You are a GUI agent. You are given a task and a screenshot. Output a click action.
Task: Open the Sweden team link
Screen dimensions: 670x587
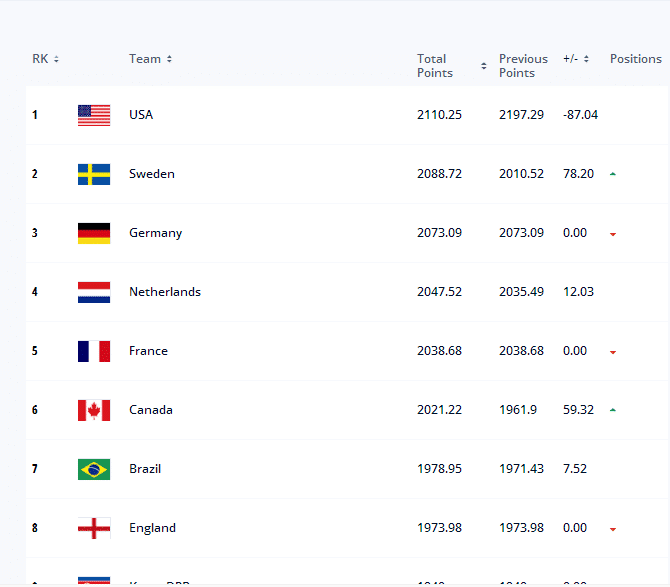pyautogui.click(x=152, y=174)
